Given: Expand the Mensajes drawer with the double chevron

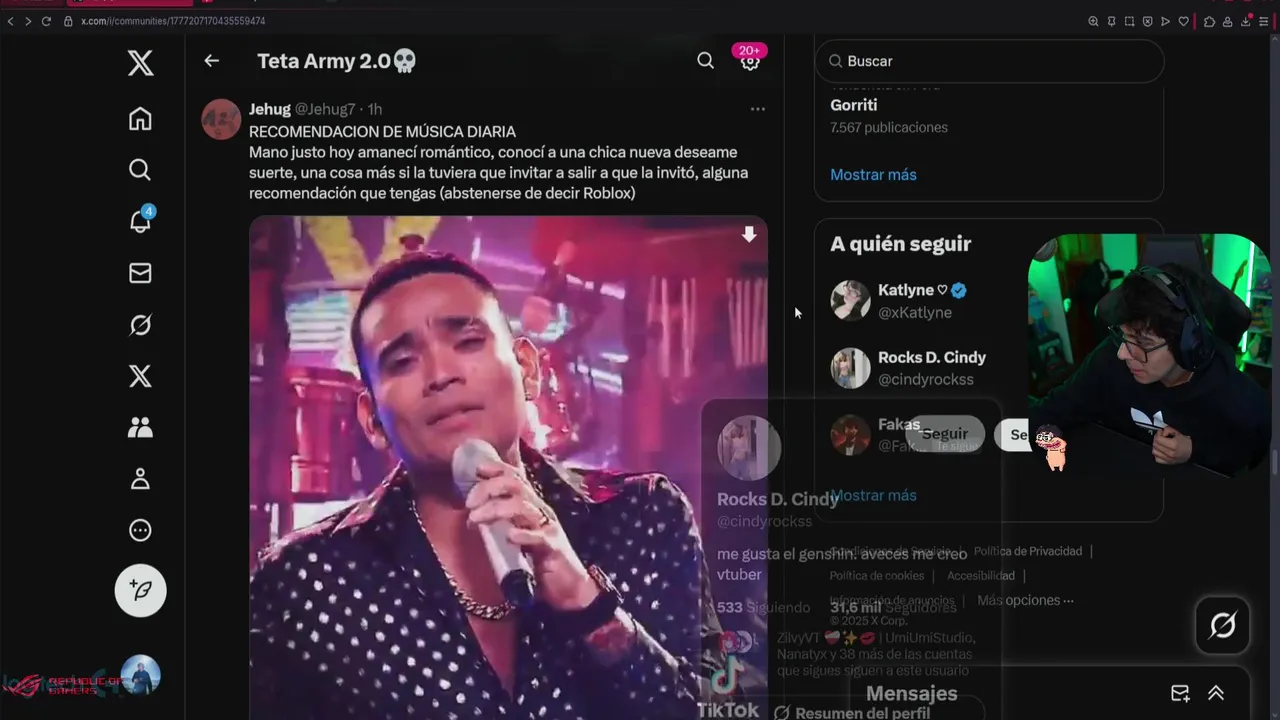Looking at the screenshot, I should pos(1216,693).
